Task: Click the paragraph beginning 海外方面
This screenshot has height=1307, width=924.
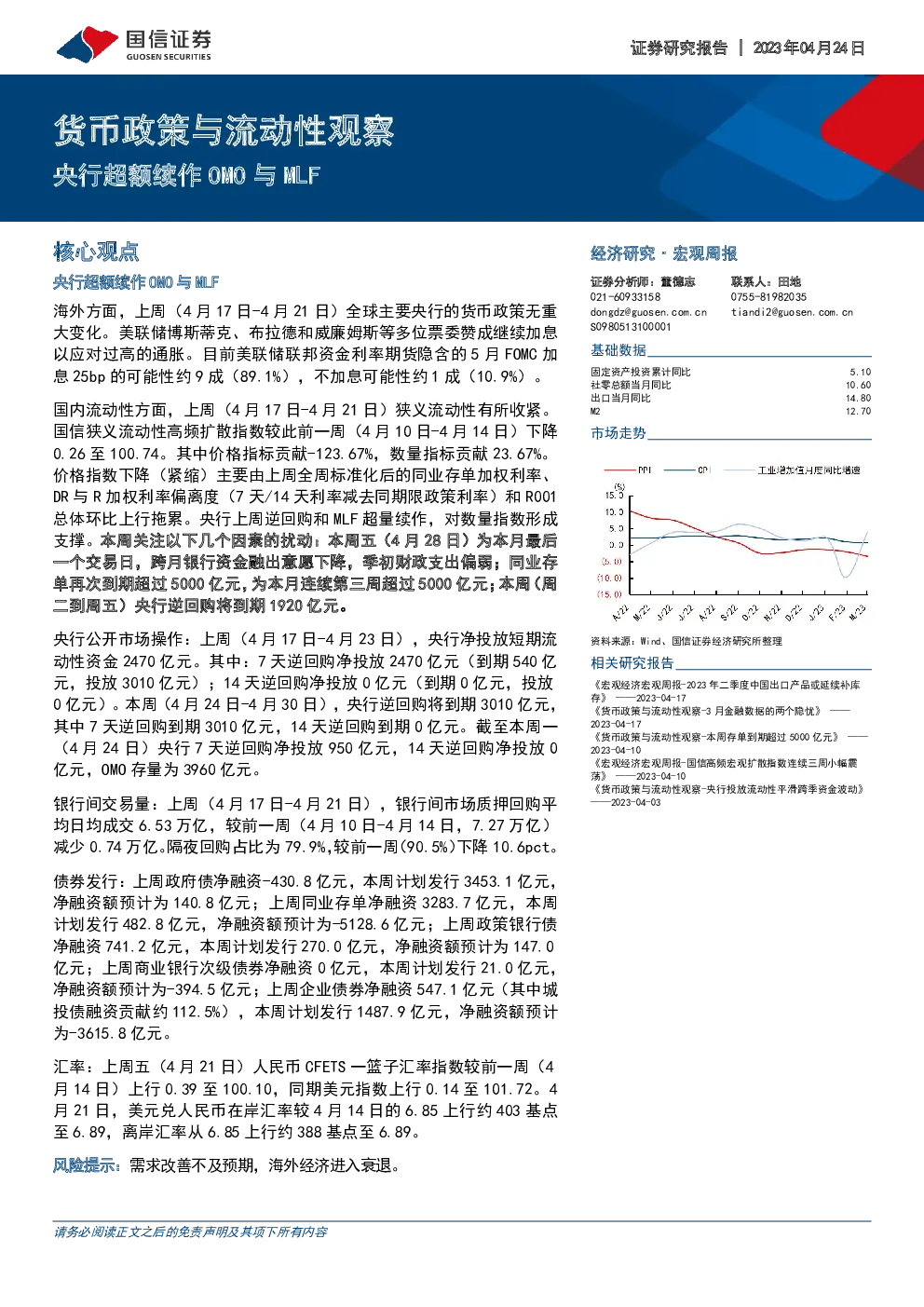Action: [306, 344]
